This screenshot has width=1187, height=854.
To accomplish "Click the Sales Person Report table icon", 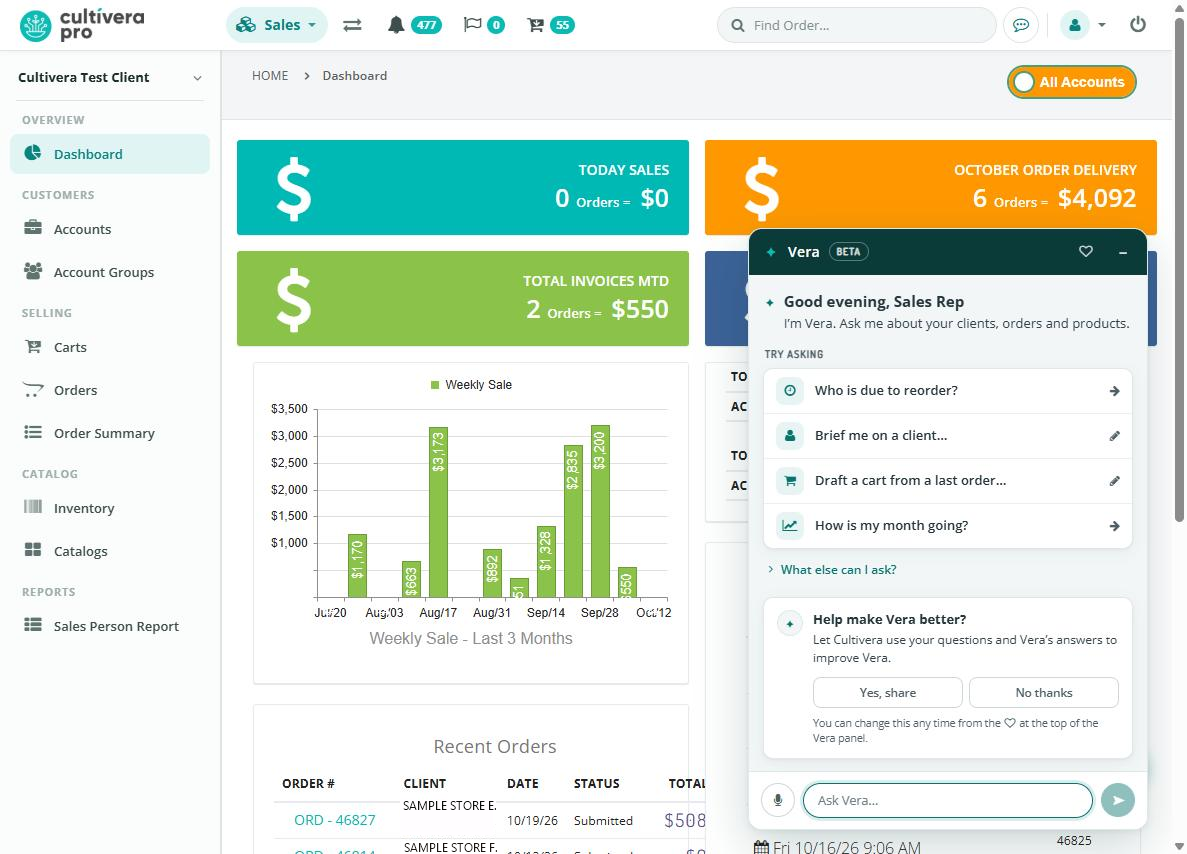I will point(33,625).
